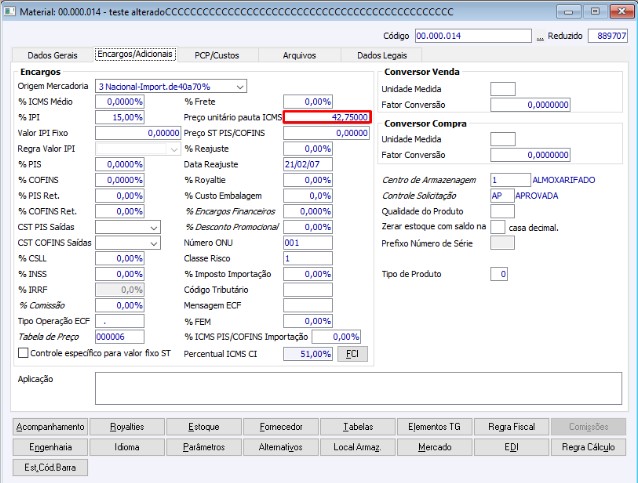Switch to the Dados Gerais tab

[x=52, y=55]
